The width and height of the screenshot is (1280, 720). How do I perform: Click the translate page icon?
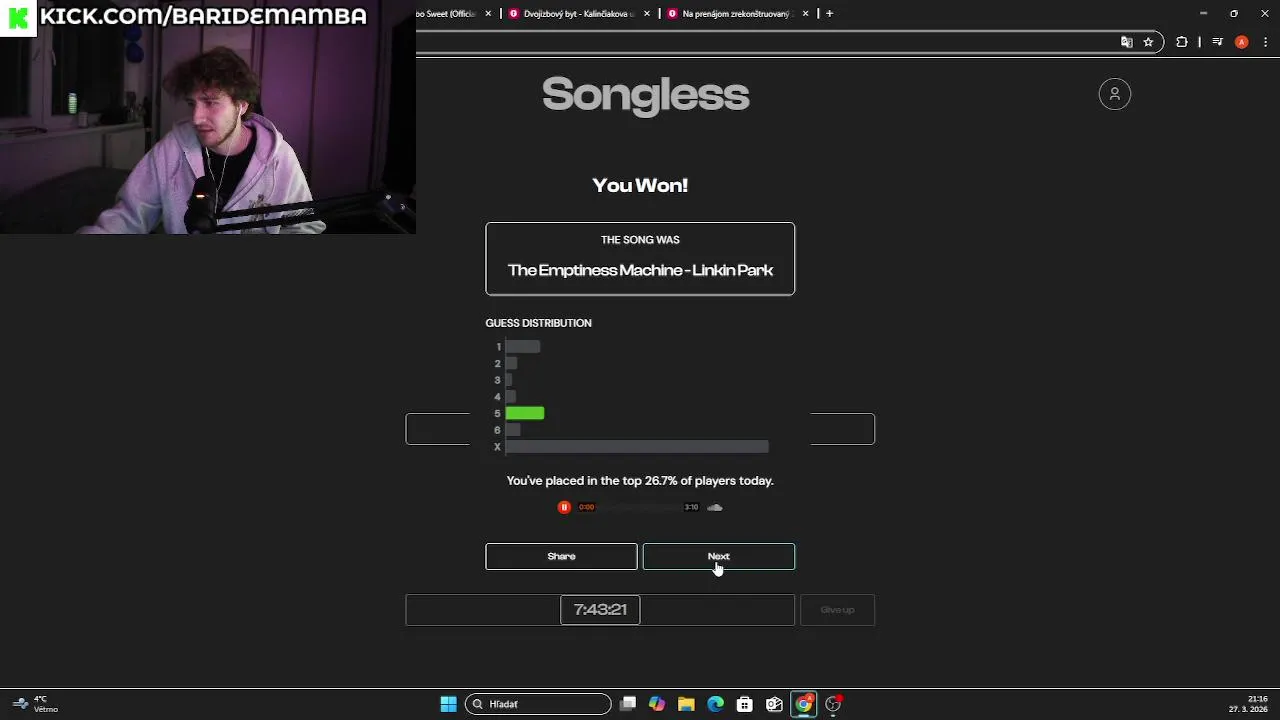coord(1127,42)
